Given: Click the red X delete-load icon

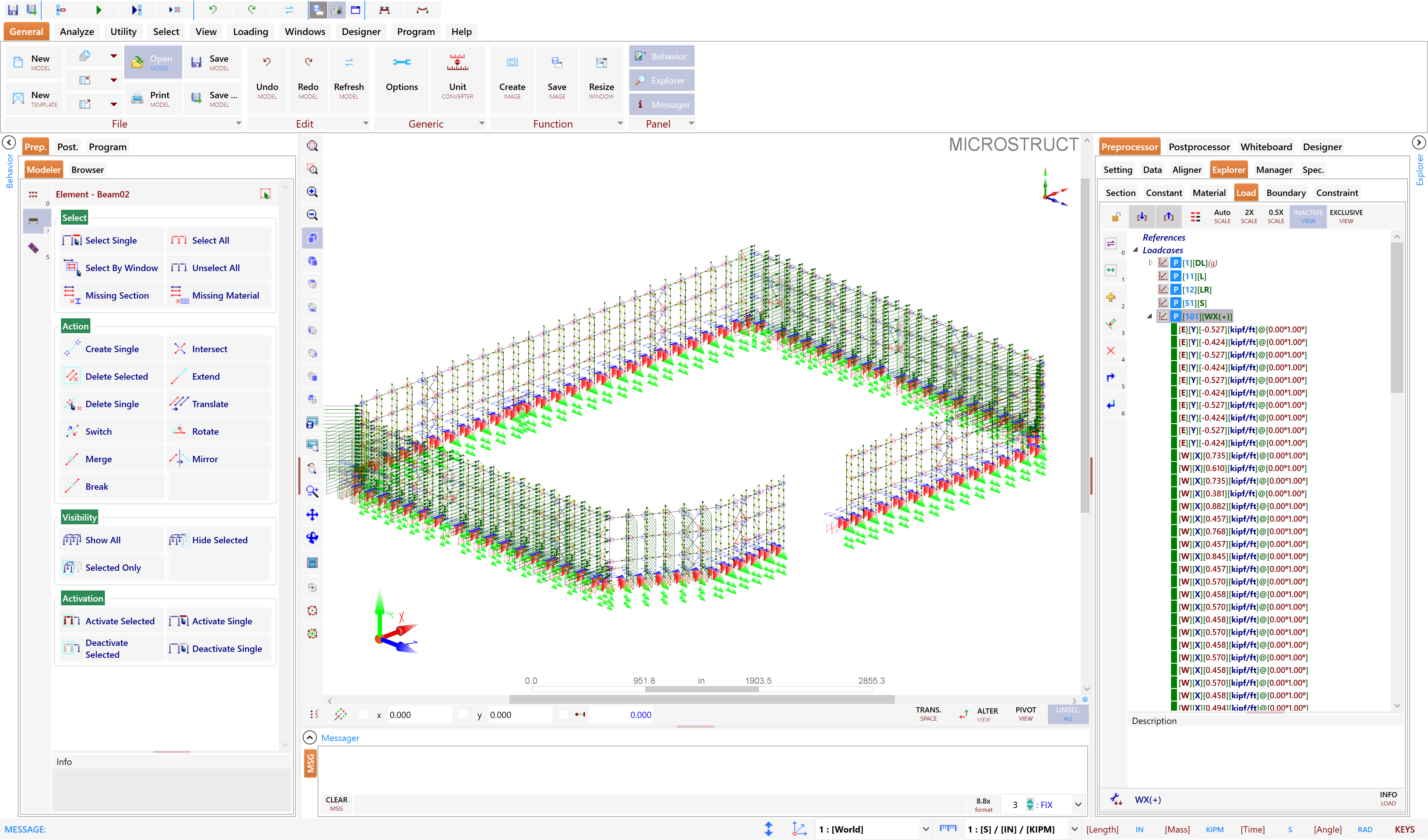Looking at the screenshot, I should (1111, 351).
